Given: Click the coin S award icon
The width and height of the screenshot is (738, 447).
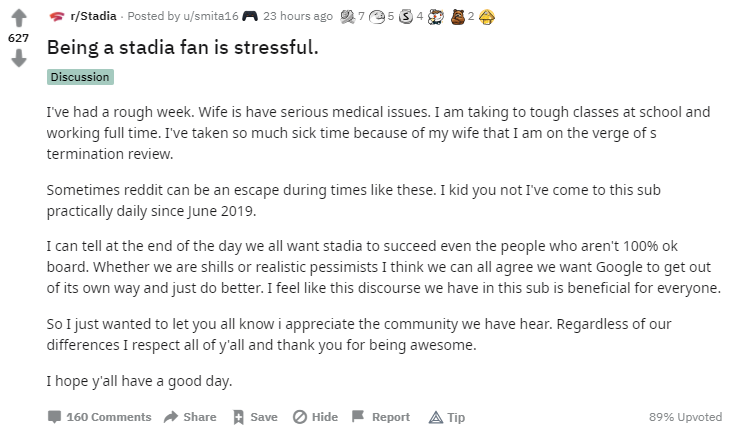Looking at the screenshot, I should 406,17.
